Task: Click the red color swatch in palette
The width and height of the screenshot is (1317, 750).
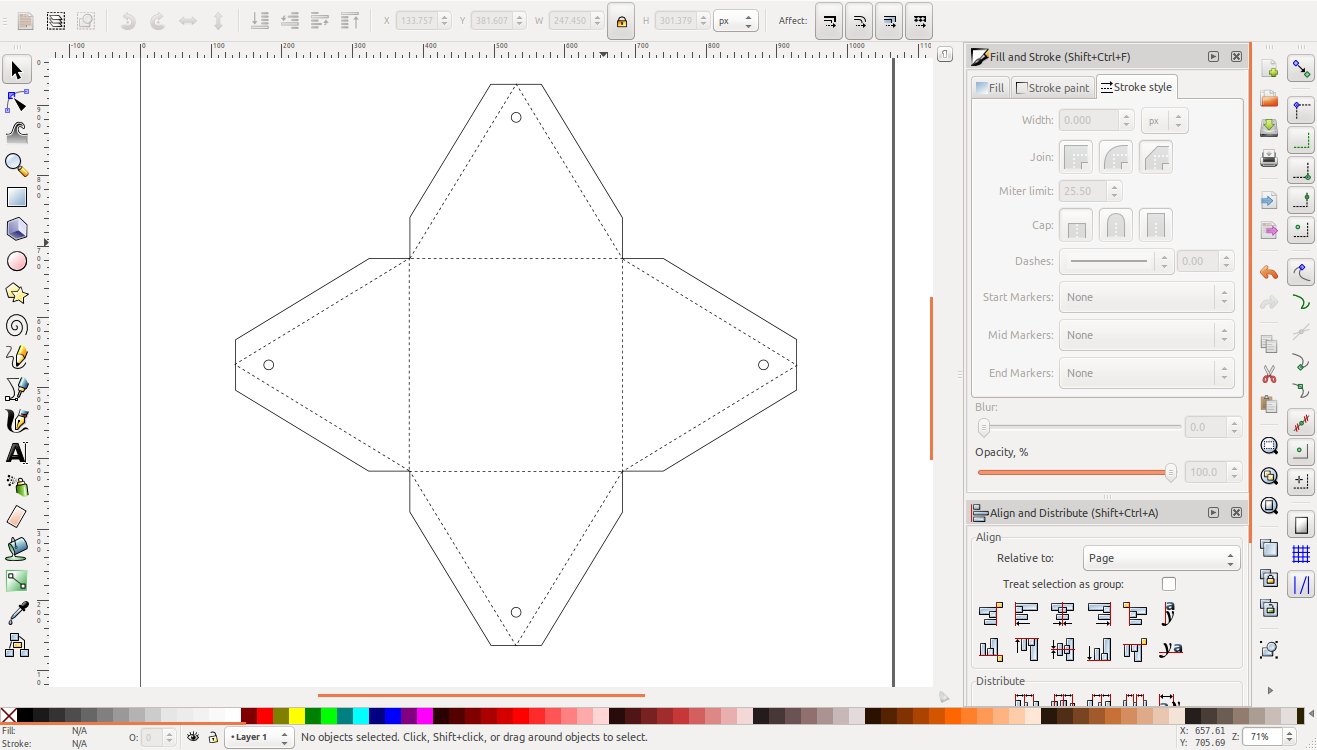Action: 265,715
